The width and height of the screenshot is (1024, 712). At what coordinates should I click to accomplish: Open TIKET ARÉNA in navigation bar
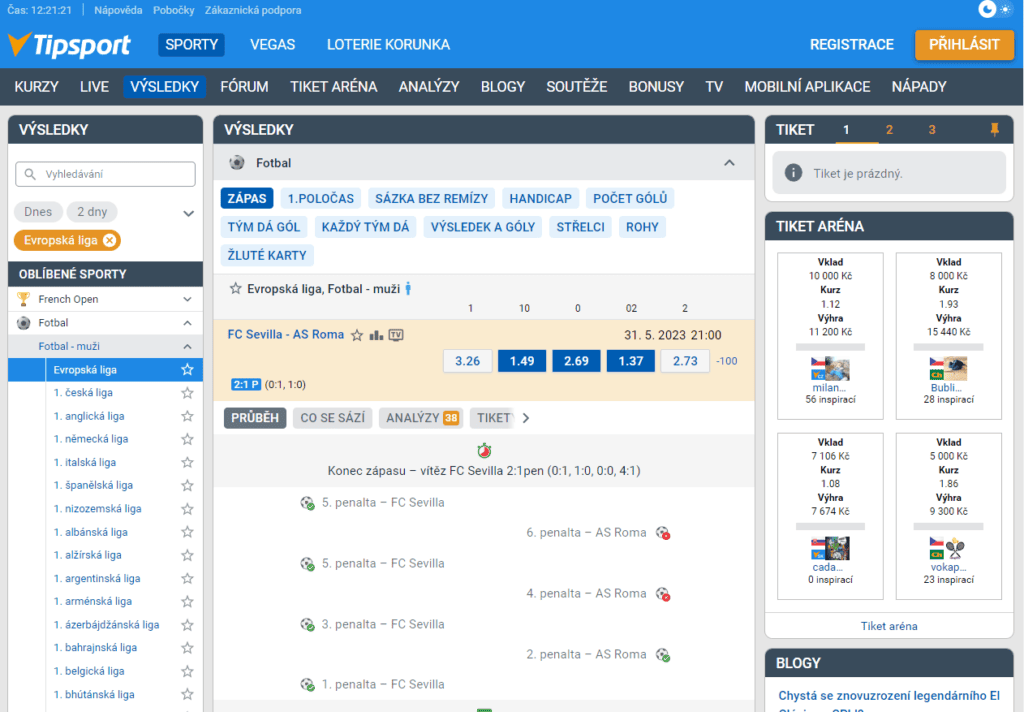334,87
